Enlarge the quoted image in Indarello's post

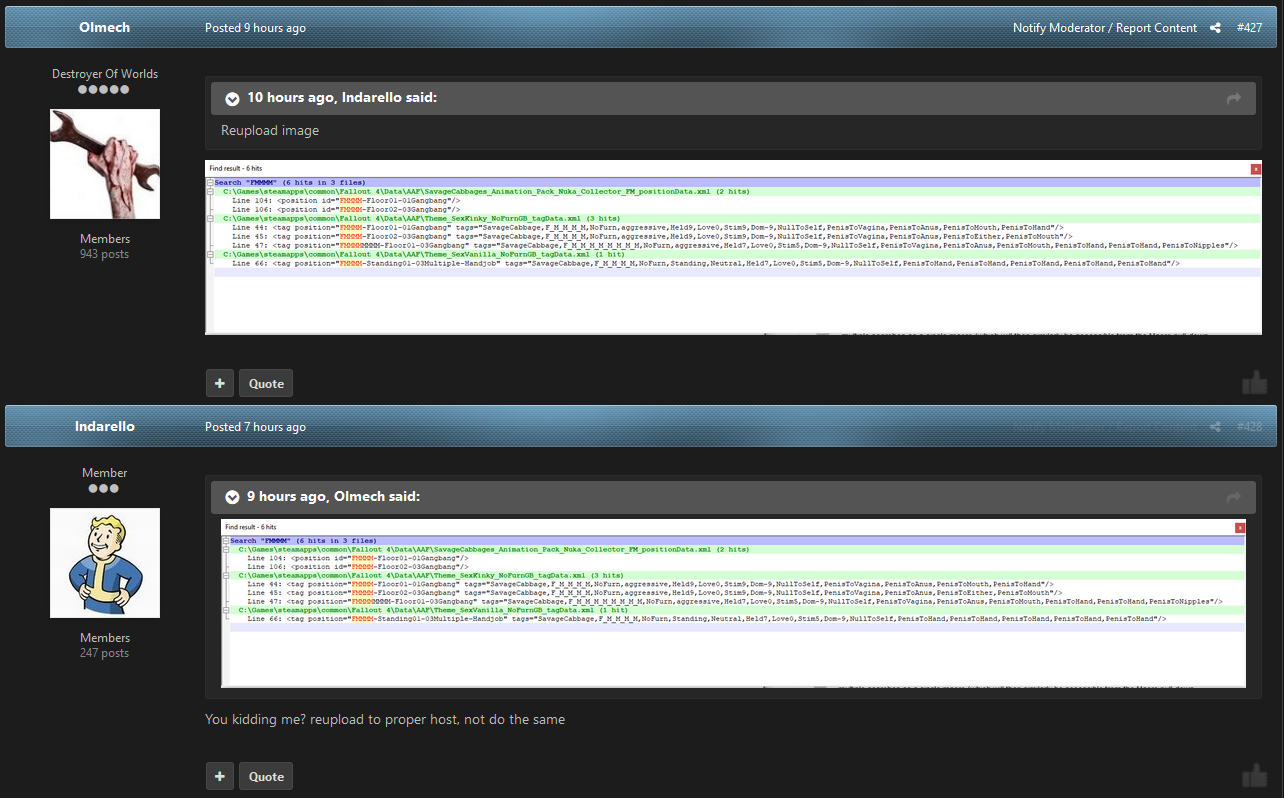[x=733, y=603]
